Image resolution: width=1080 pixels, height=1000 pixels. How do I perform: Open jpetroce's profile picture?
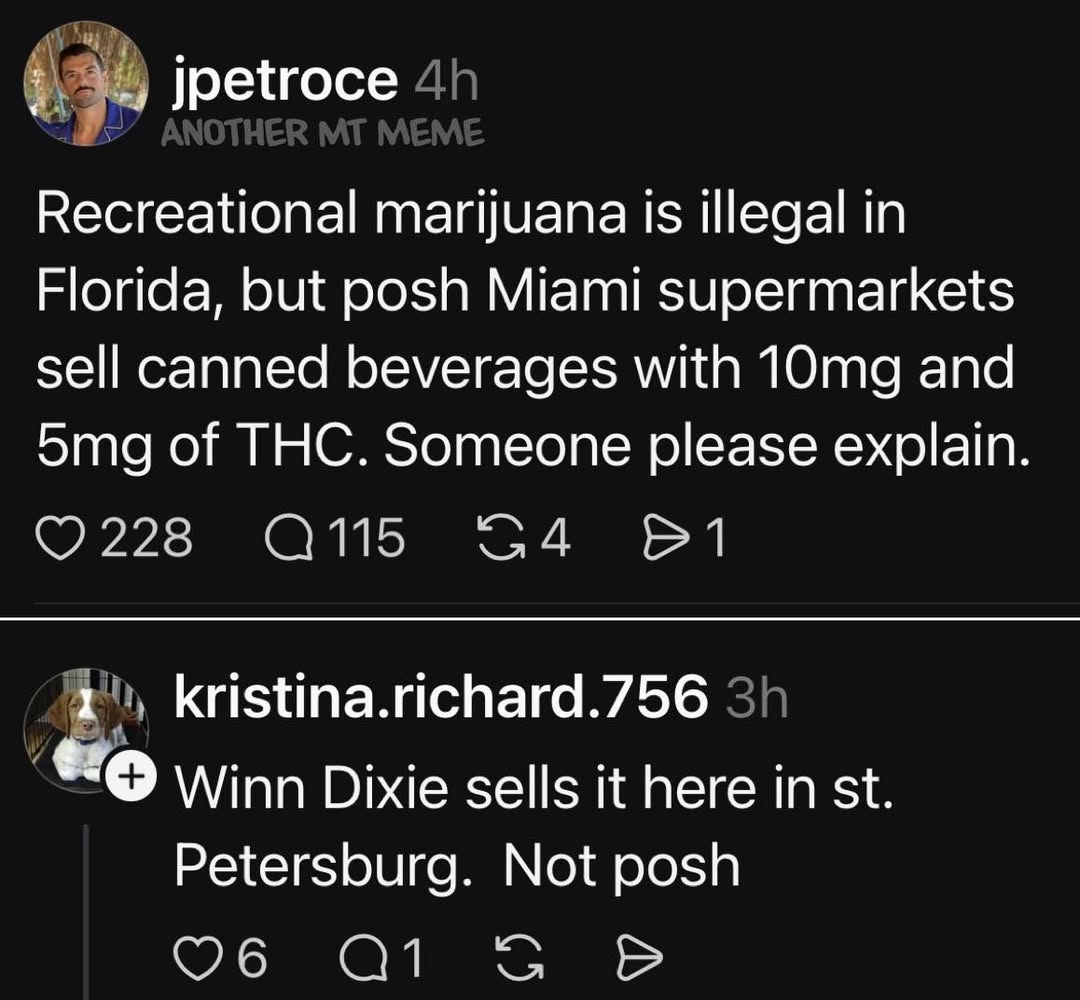coord(86,83)
